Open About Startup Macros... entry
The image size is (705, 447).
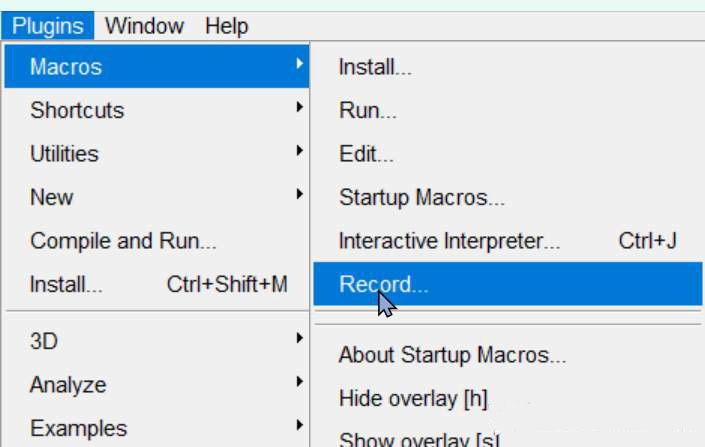point(508,355)
